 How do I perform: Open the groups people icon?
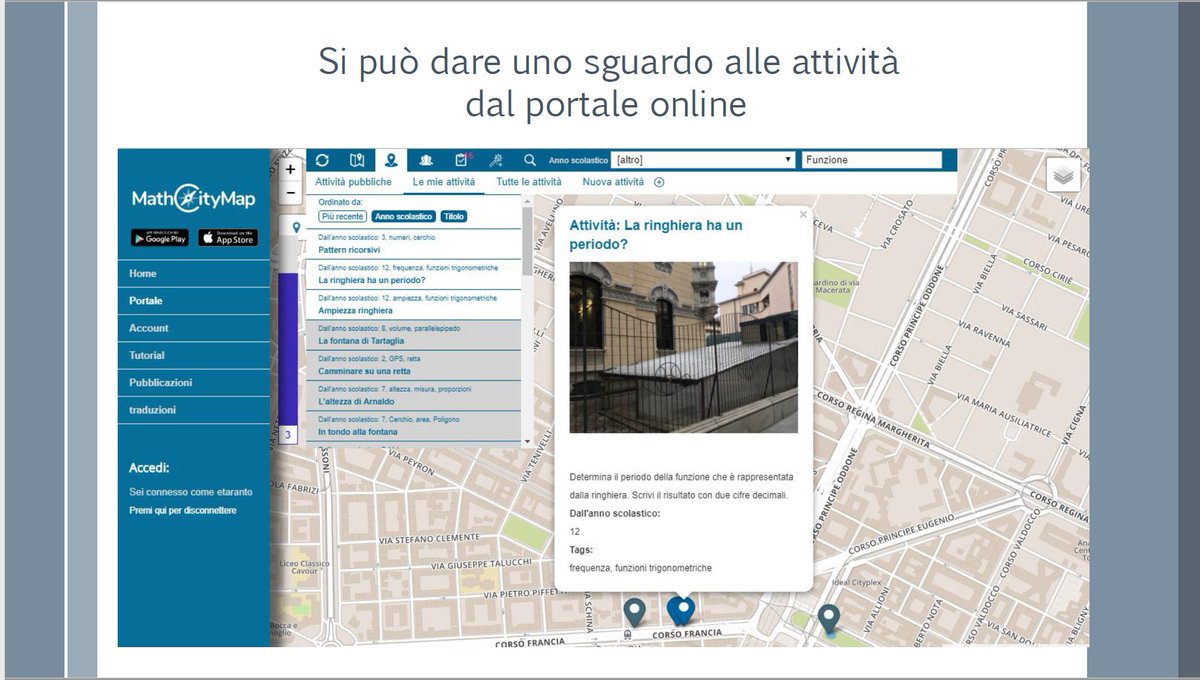point(426,160)
